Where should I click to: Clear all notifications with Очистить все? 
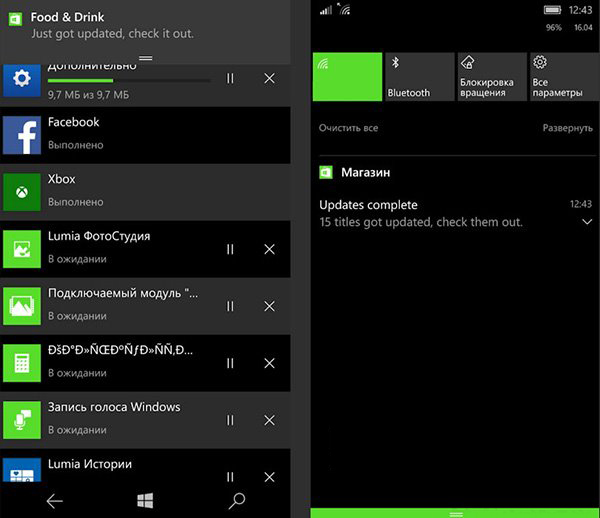click(348, 129)
